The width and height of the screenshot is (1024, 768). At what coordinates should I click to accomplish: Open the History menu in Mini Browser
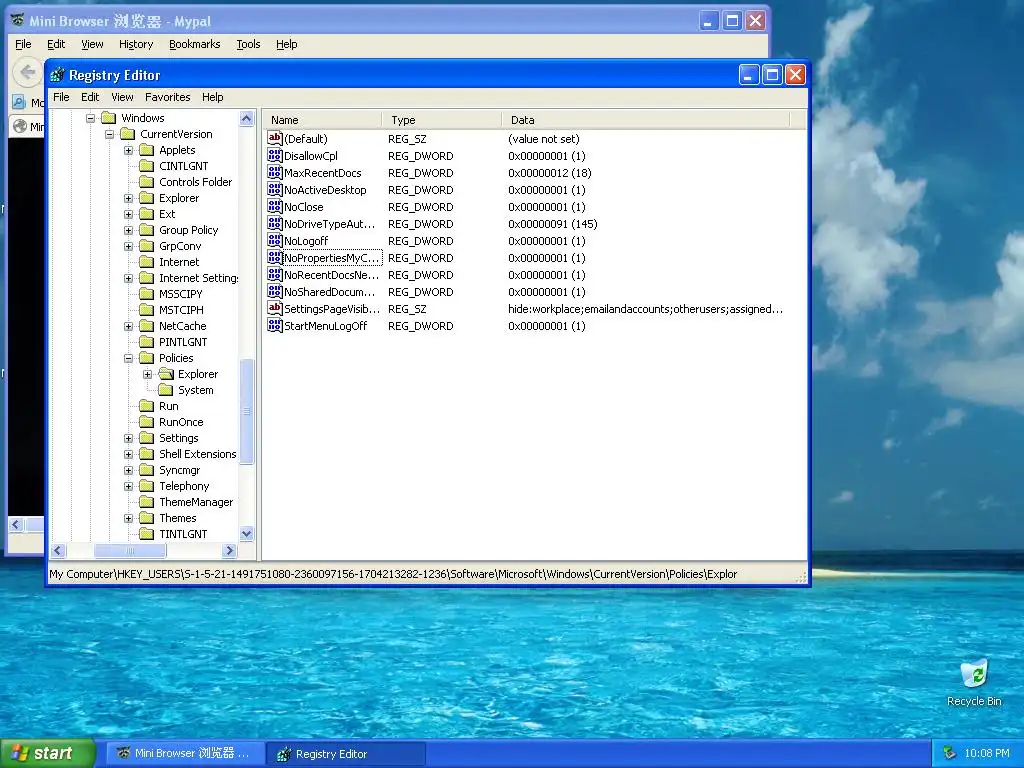click(x=136, y=44)
